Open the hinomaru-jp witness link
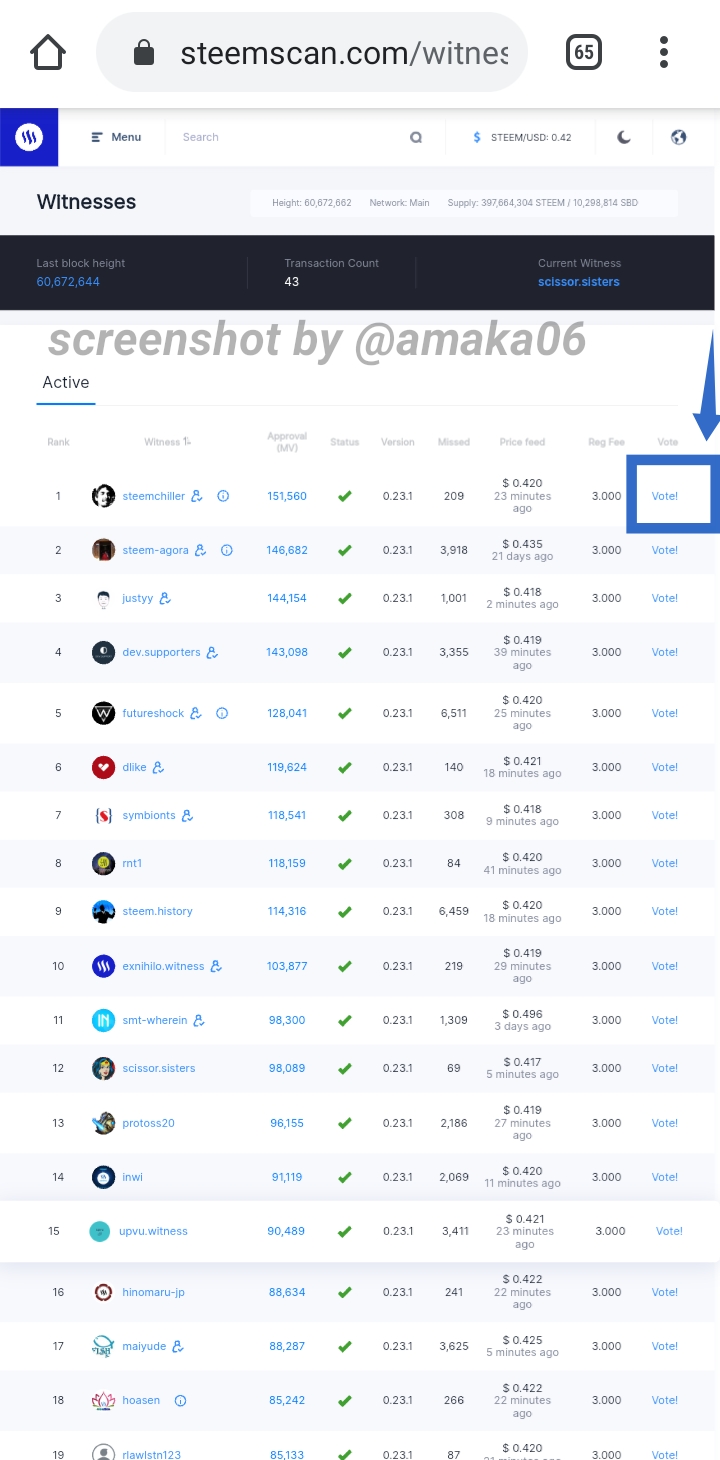This screenshot has height=1460, width=720. click(x=153, y=1292)
